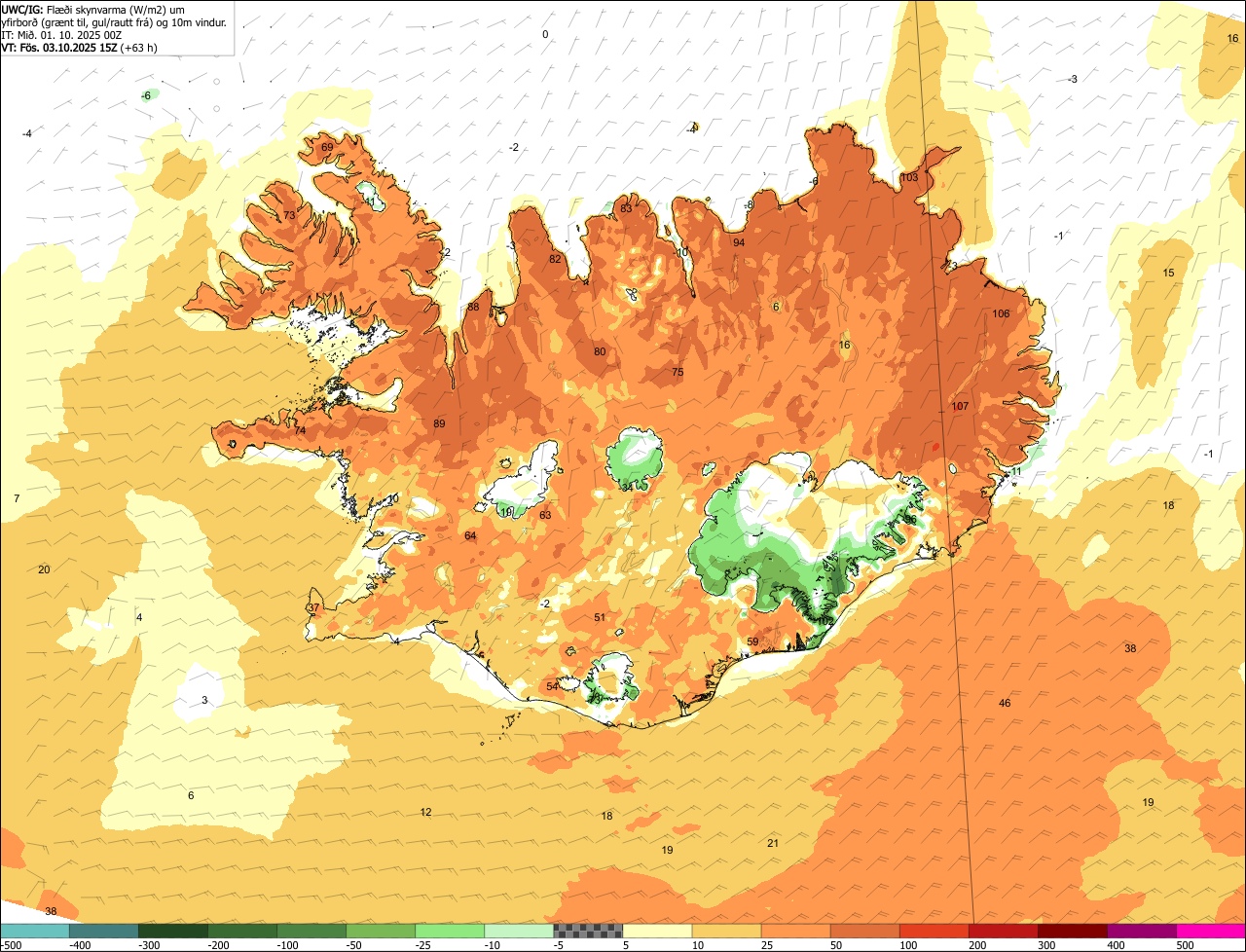Click the legend label 50

837,945
